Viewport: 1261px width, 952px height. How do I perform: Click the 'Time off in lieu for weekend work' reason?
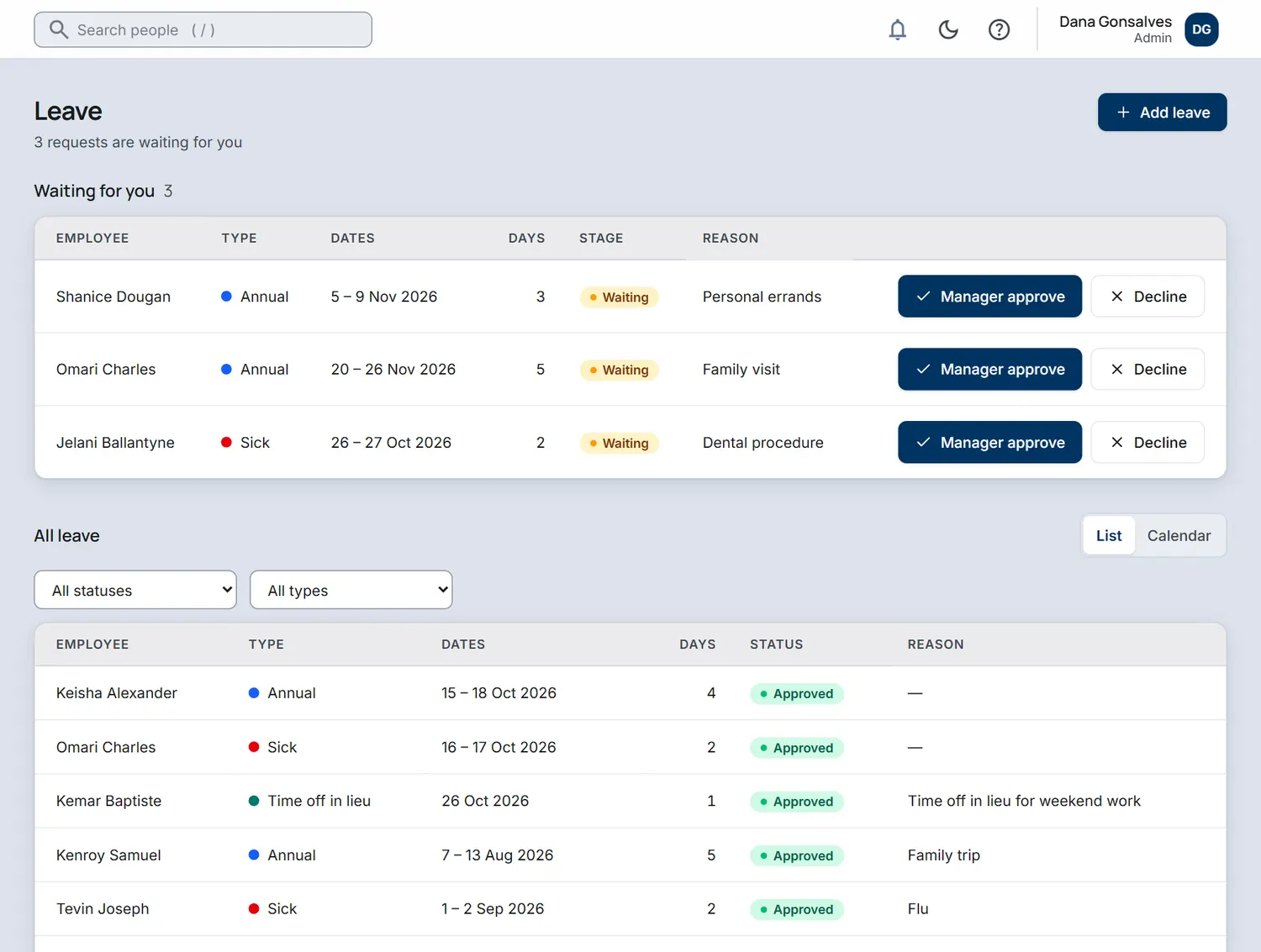click(x=1024, y=801)
